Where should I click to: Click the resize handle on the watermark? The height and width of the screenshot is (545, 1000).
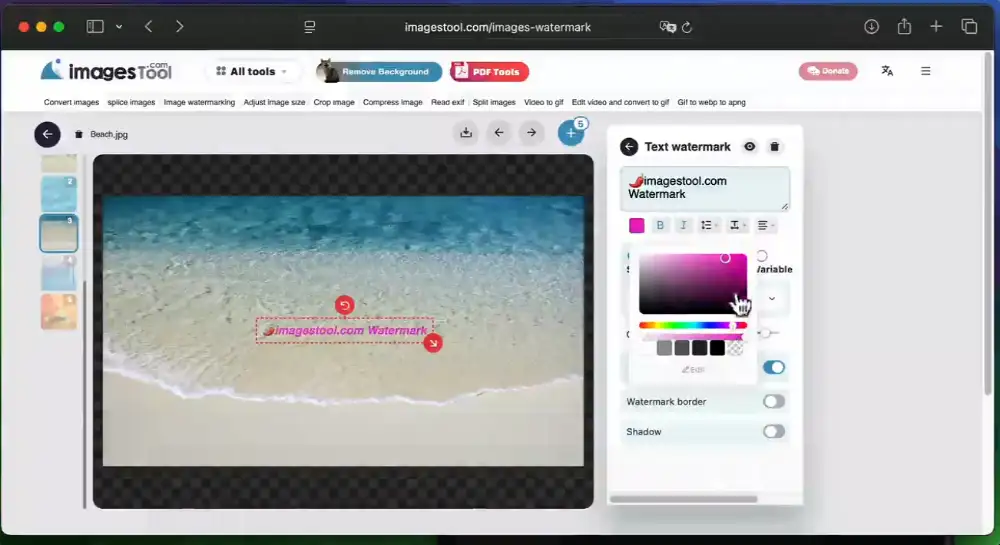click(x=432, y=343)
